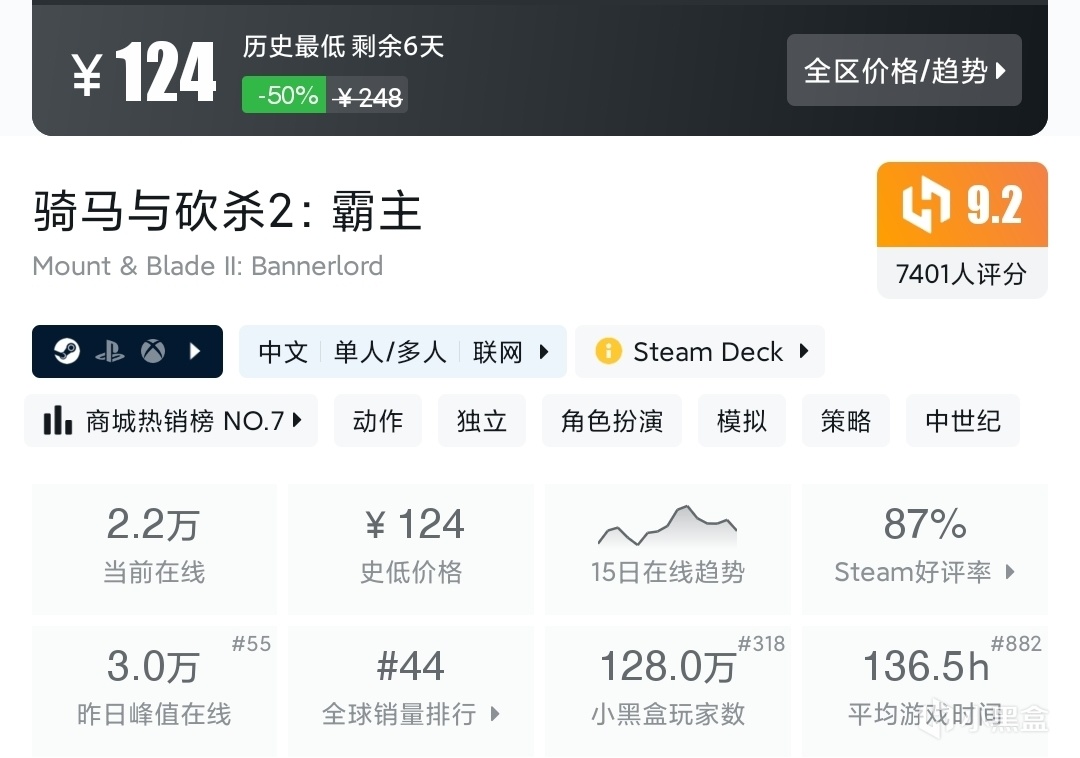
Task: Click the -50% discount badge
Action: click(x=285, y=96)
